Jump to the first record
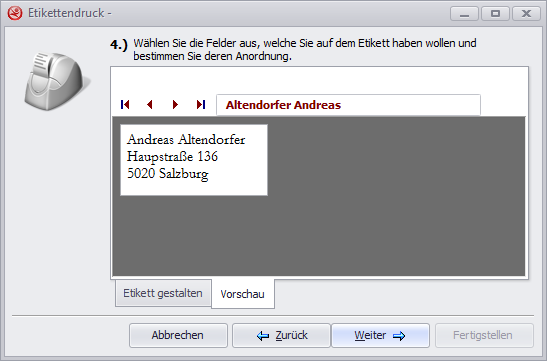This screenshot has height=361, width=547. click(x=125, y=105)
